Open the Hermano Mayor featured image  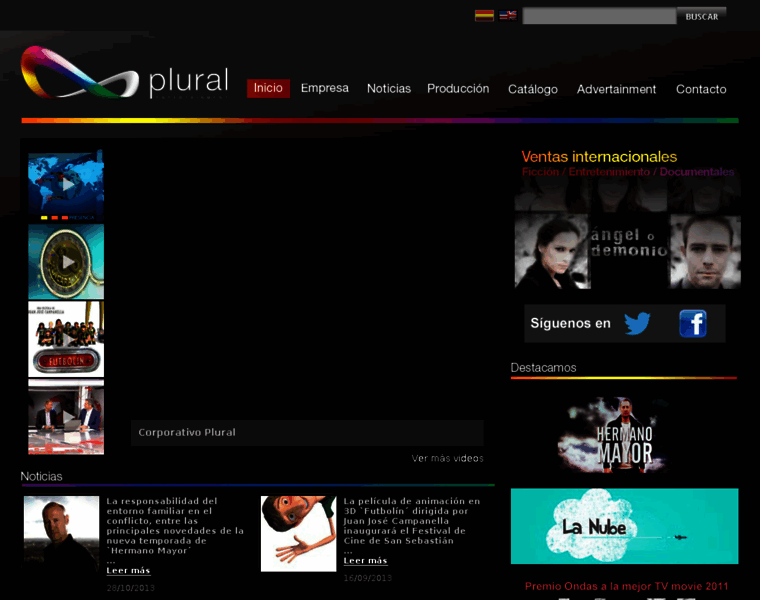click(613, 435)
